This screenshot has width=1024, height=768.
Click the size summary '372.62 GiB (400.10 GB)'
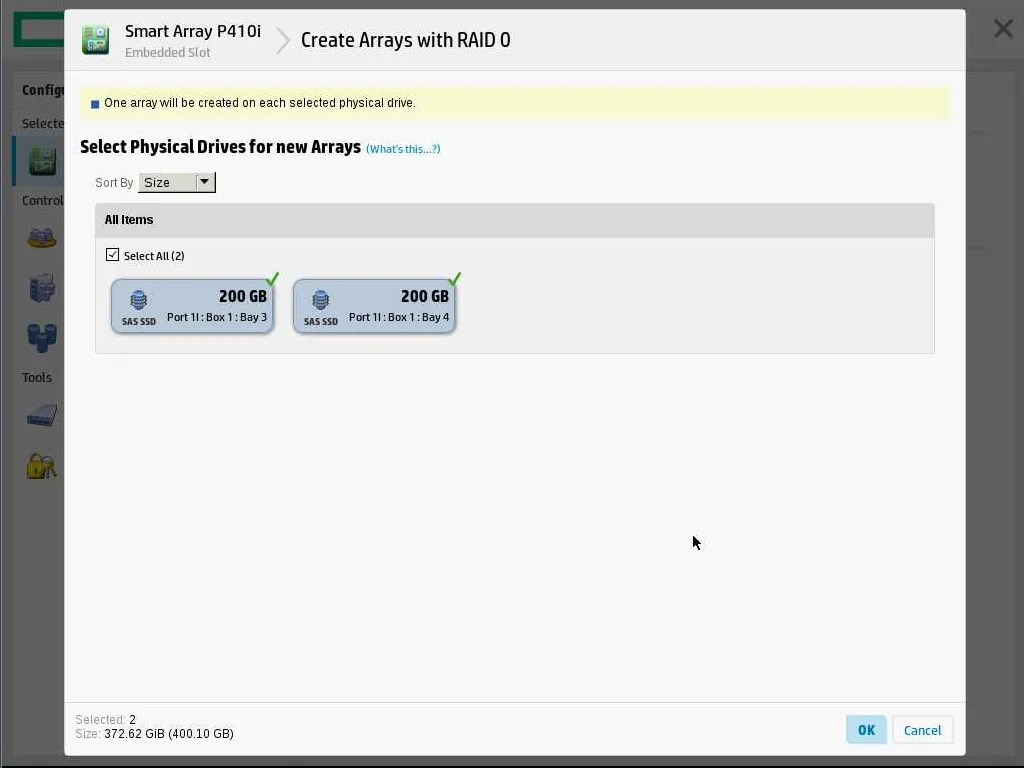168,734
